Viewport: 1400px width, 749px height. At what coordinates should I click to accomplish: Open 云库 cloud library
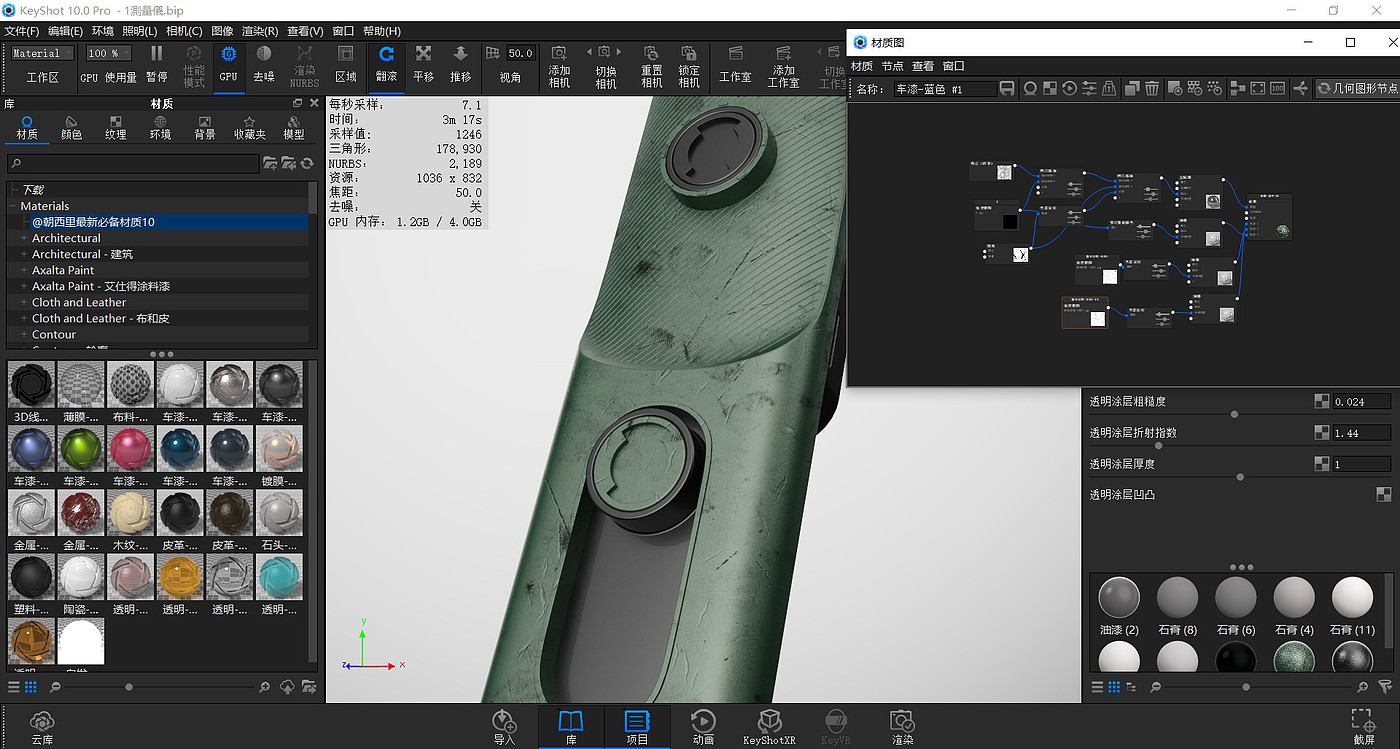tap(42, 726)
